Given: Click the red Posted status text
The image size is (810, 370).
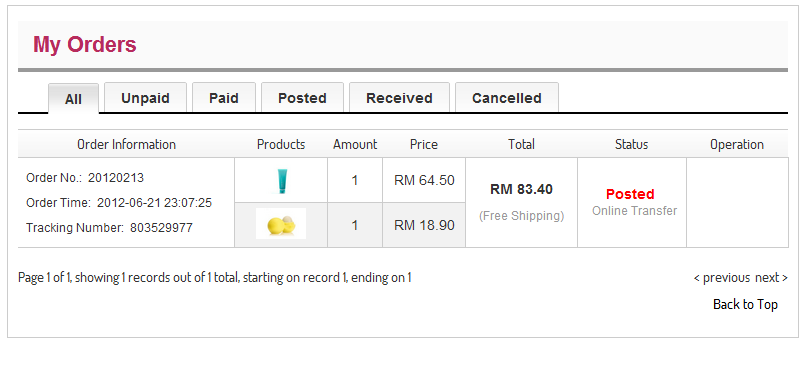Looking at the screenshot, I should click(x=630, y=194).
